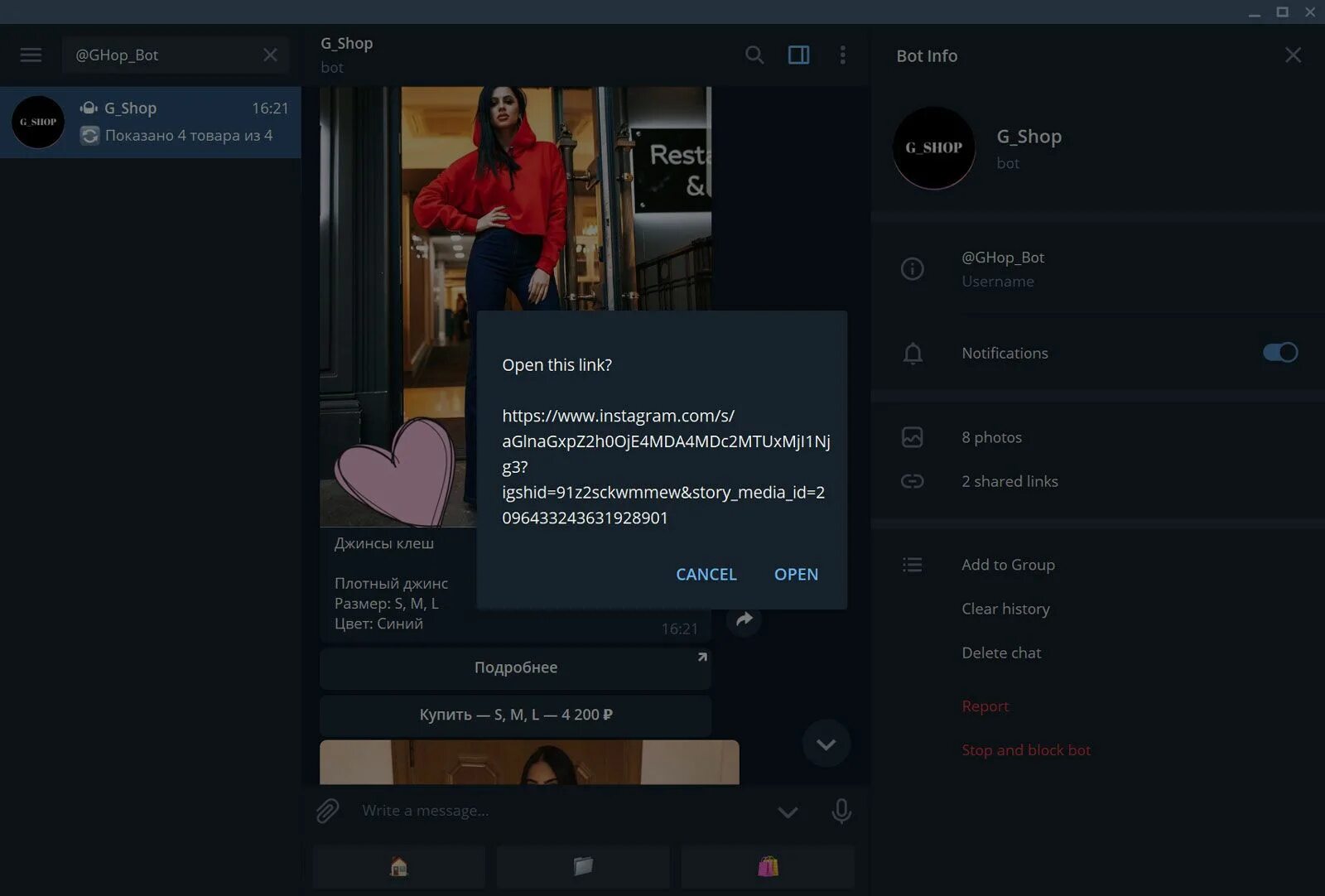Image resolution: width=1325 pixels, height=896 pixels.
Task: Toggle the Notifications switch
Action: (1279, 353)
